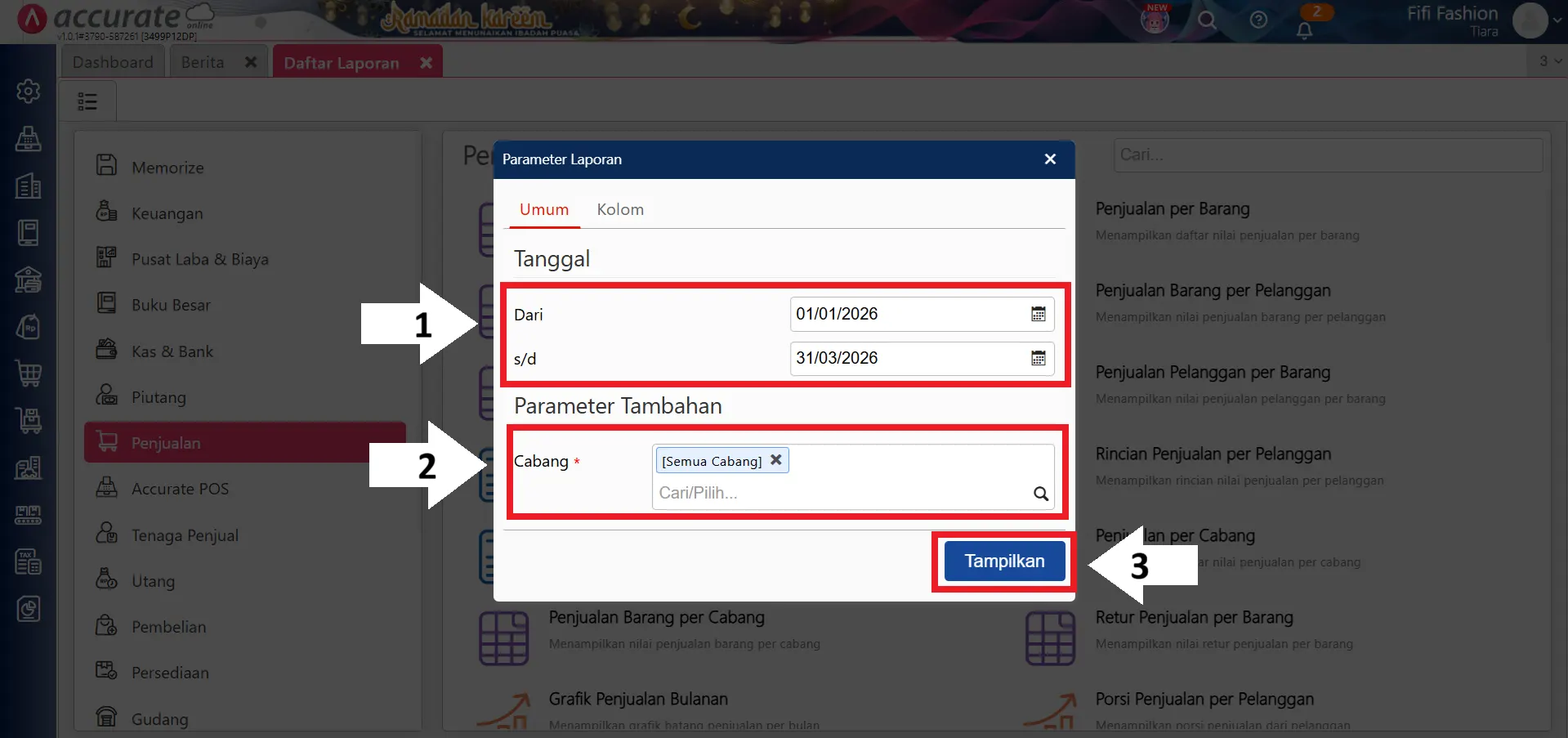This screenshot has width=1568, height=738.
Task: Open the Grafik Penjualan Bulanan report
Action: [638, 699]
